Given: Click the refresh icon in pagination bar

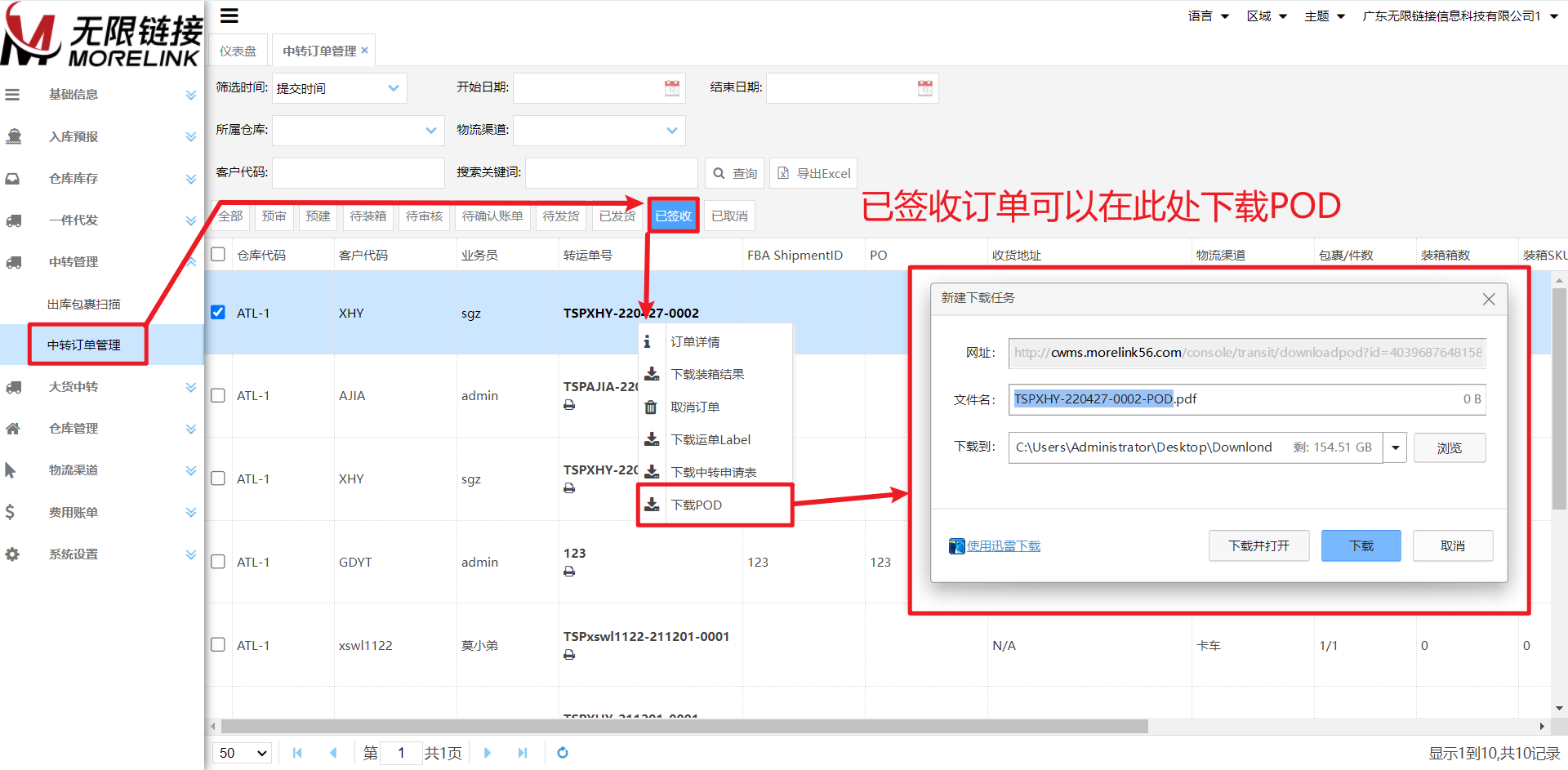Looking at the screenshot, I should (562, 752).
